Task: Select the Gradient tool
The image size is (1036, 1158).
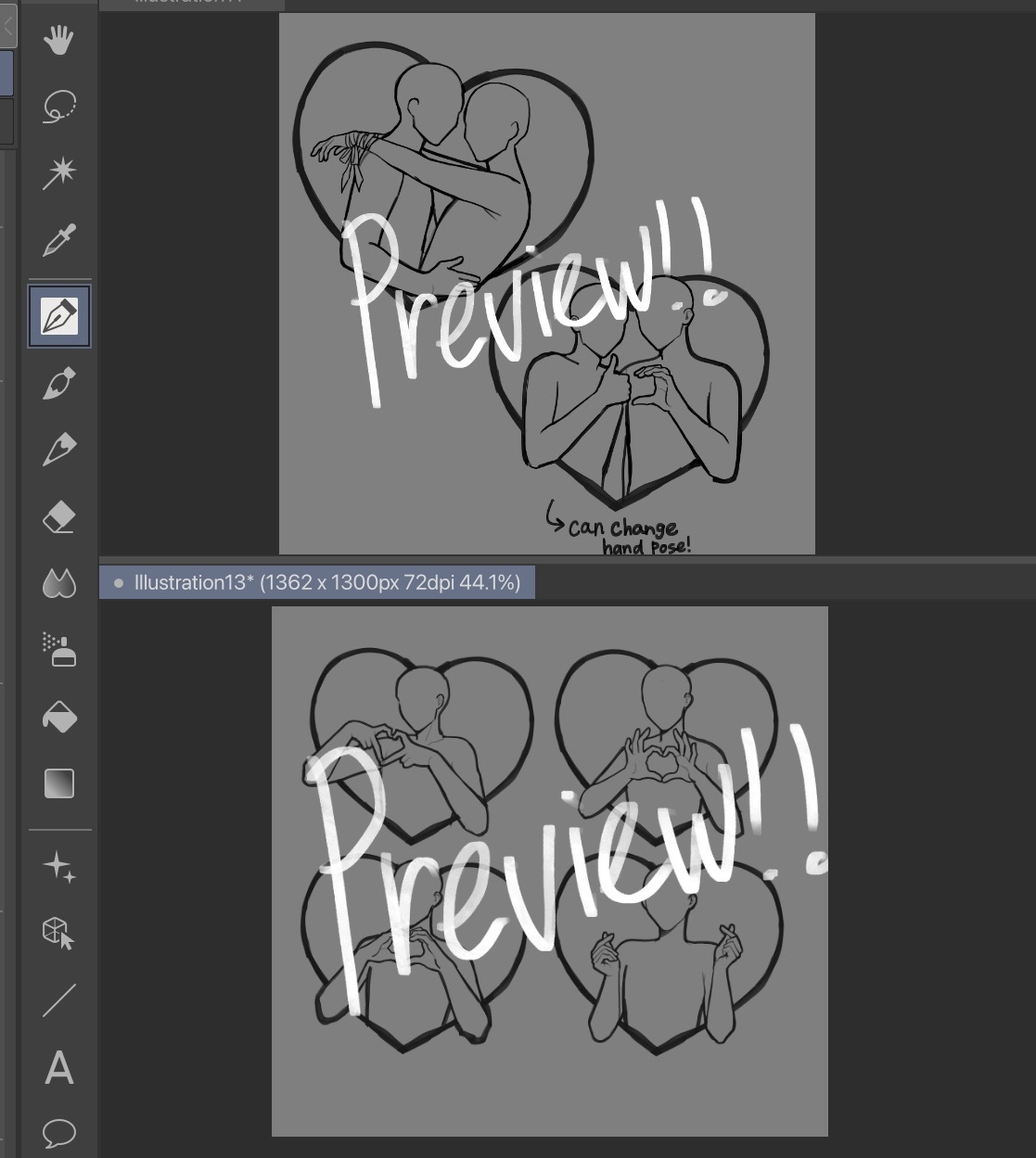Action: (x=58, y=783)
